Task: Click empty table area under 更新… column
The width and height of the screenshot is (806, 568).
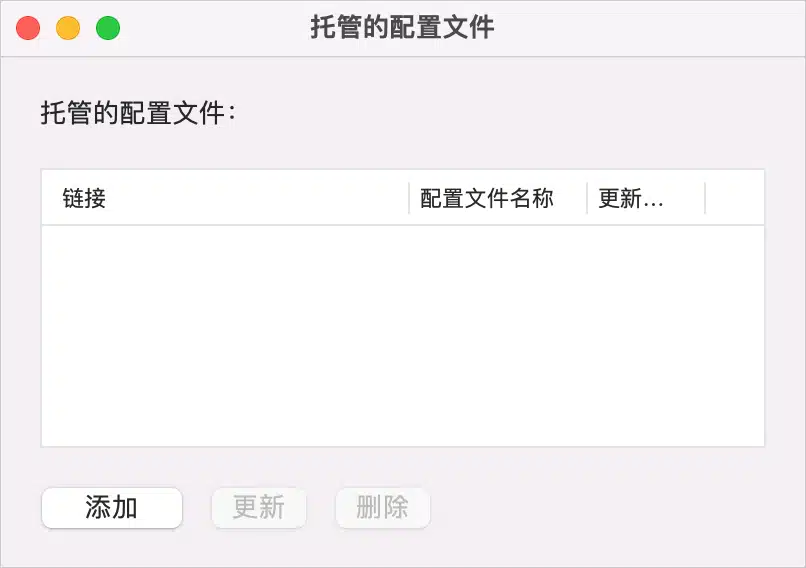Action: (646, 336)
